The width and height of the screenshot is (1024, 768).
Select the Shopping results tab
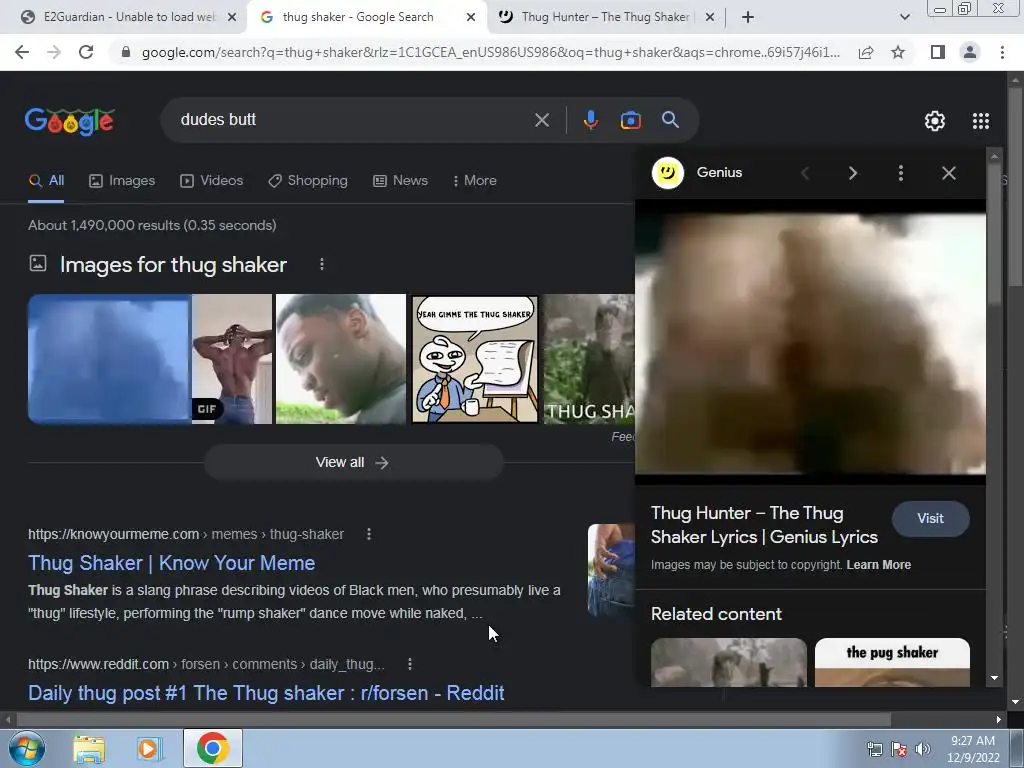308,181
